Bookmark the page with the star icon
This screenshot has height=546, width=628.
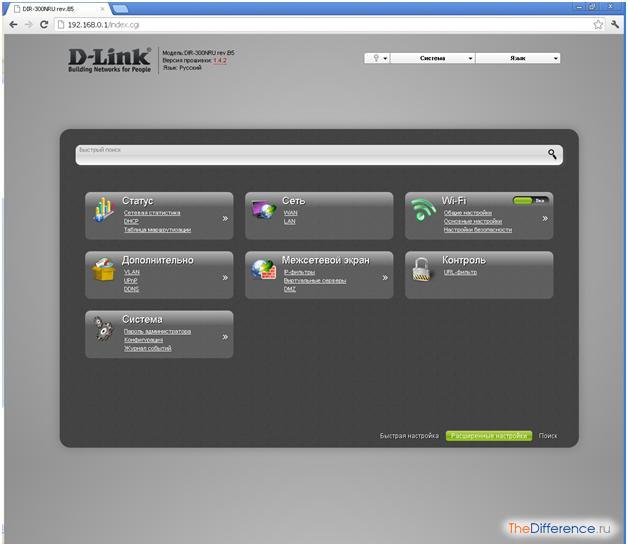pos(598,25)
